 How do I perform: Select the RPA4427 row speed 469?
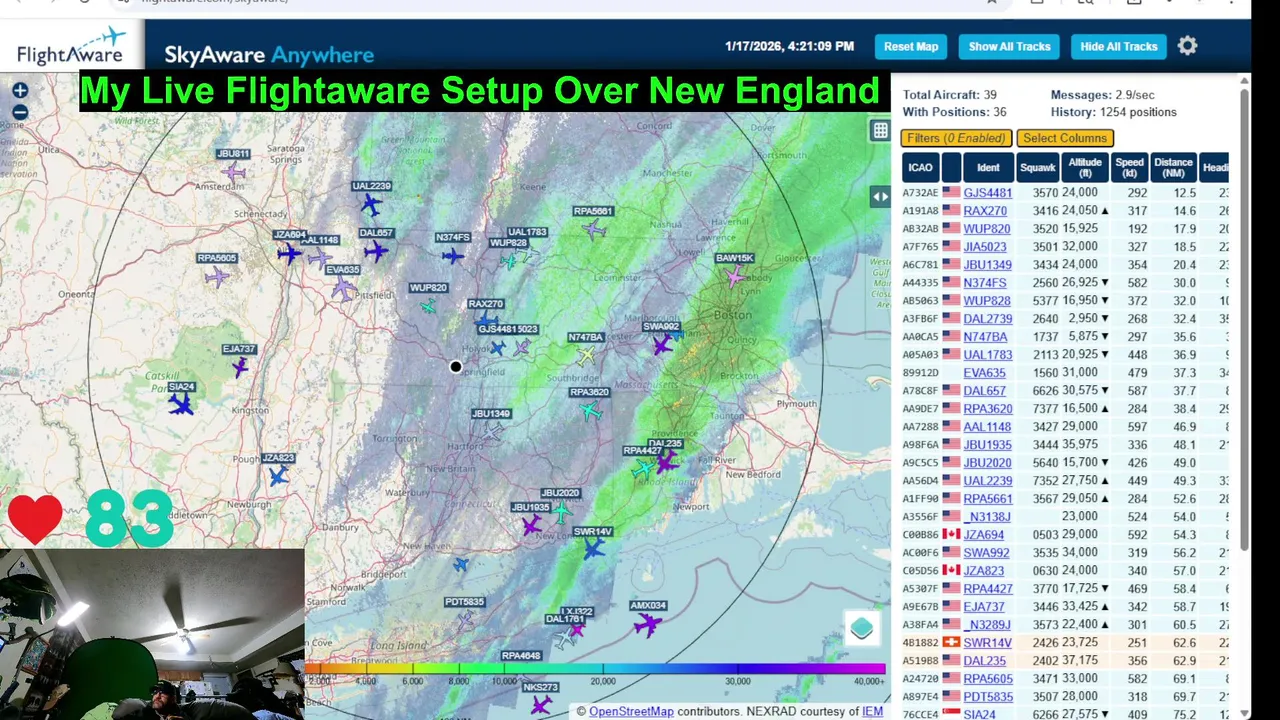pyautogui.click(x=1137, y=589)
